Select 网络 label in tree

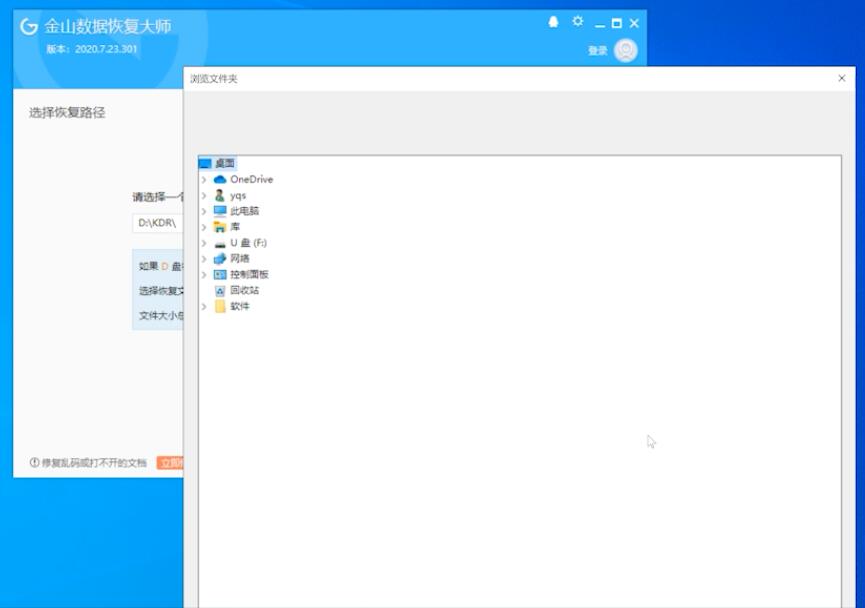pyautogui.click(x=240, y=258)
